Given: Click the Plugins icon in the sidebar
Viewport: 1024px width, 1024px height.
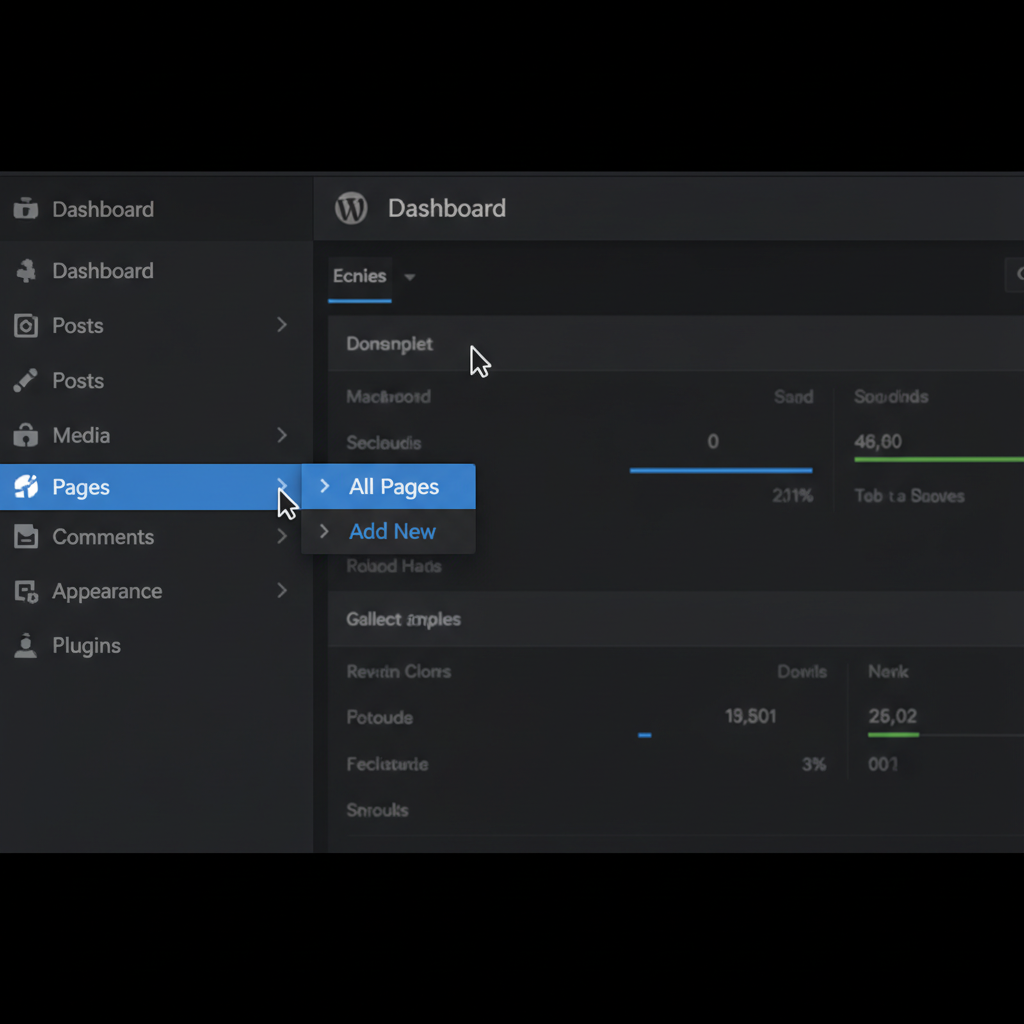Looking at the screenshot, I should click(26, 646).
